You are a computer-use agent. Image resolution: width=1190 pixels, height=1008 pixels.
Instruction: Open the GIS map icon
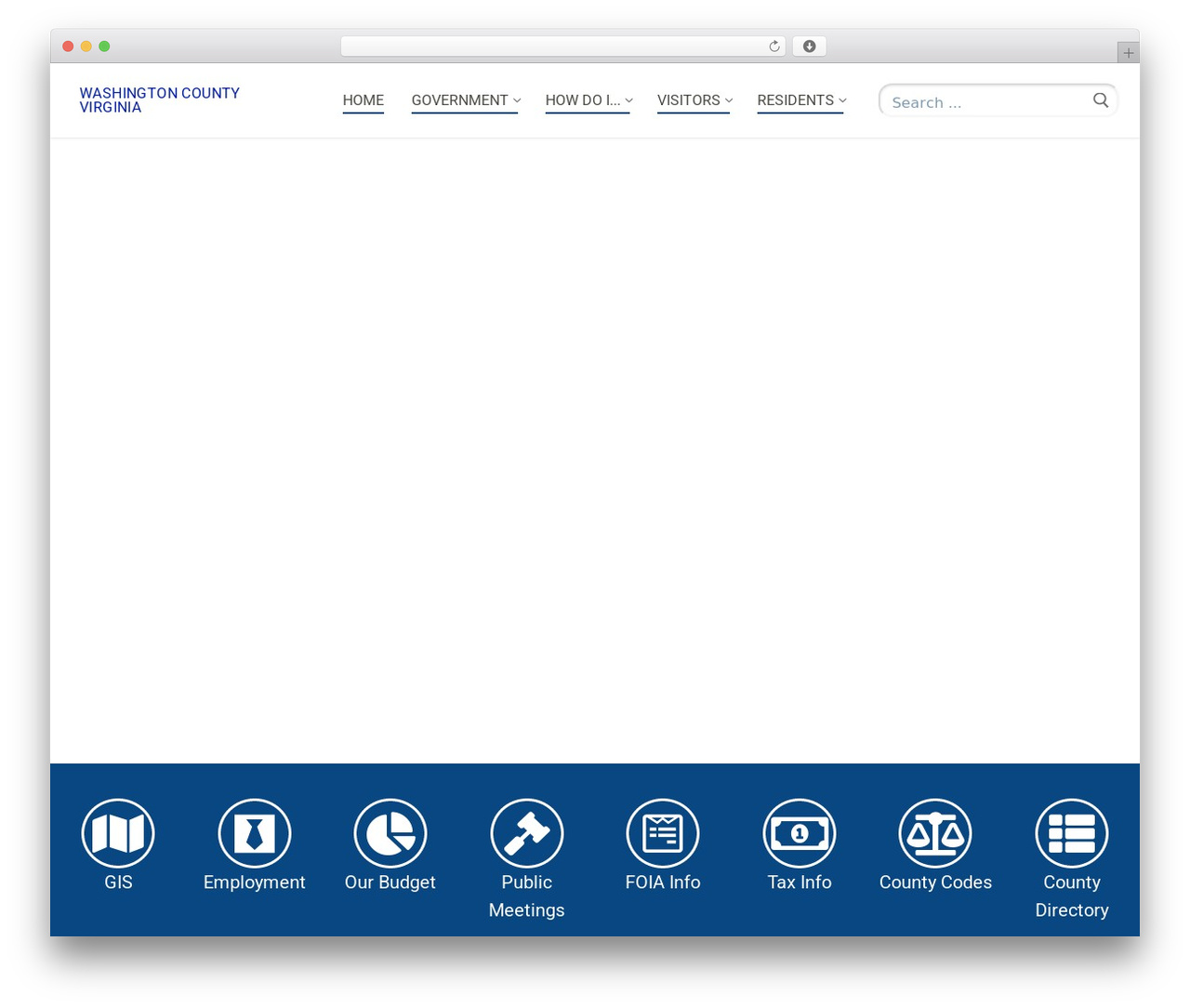click(x=118, y=833)
